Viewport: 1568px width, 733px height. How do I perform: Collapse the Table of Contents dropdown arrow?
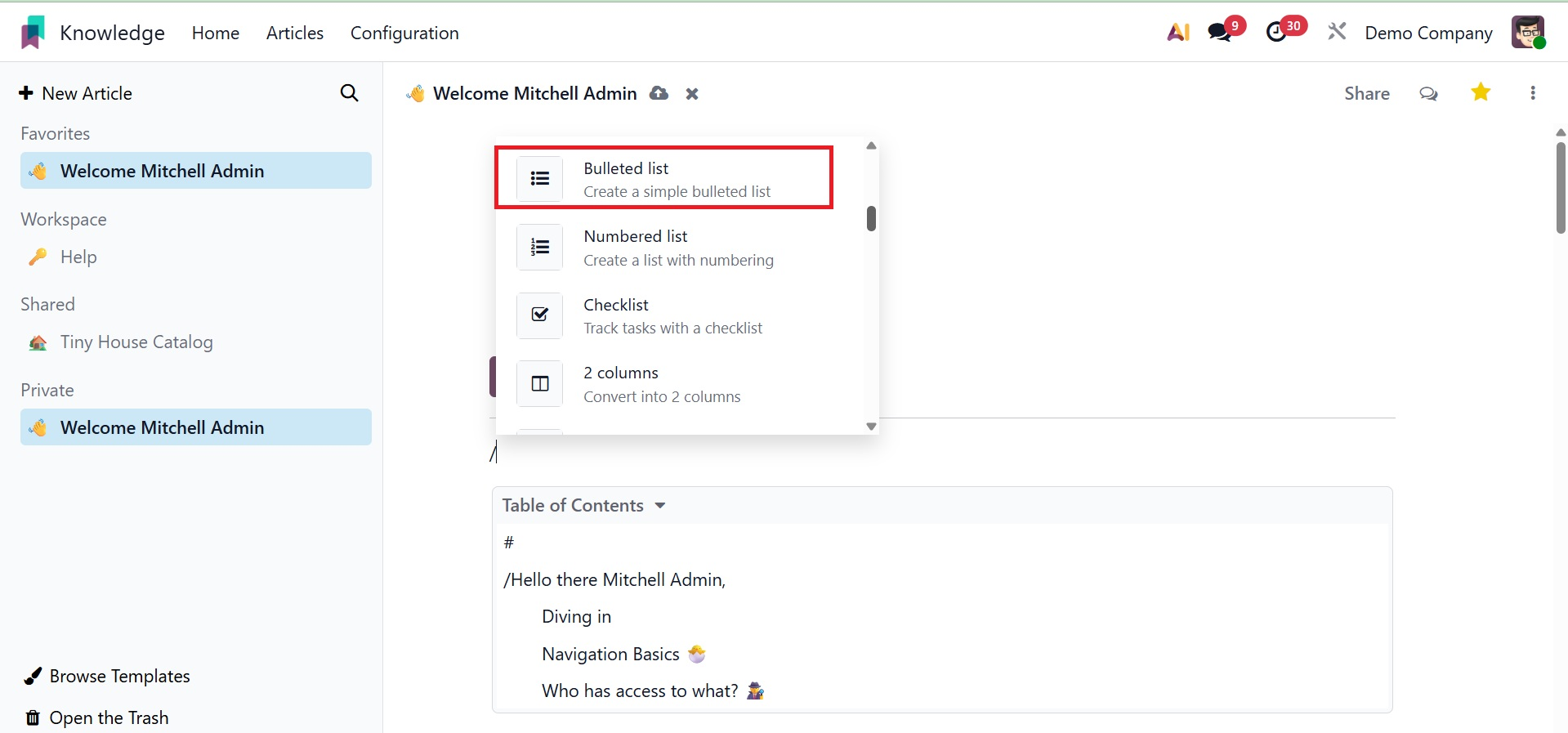coord(660,506)
